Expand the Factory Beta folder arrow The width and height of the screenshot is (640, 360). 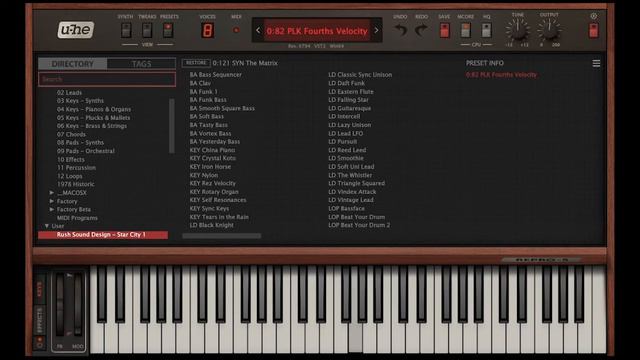[52, 209]
